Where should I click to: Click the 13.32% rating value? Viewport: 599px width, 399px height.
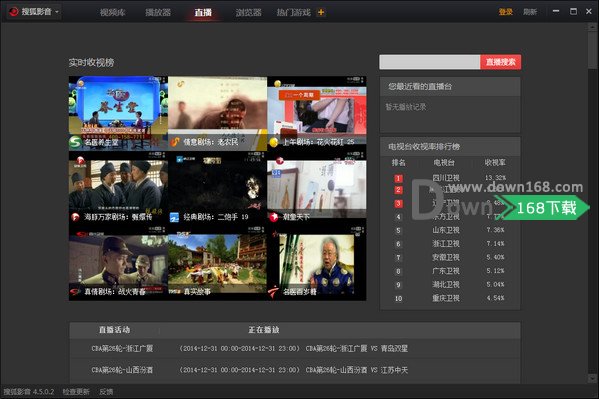pyautogui.click(x=495, y=178)
